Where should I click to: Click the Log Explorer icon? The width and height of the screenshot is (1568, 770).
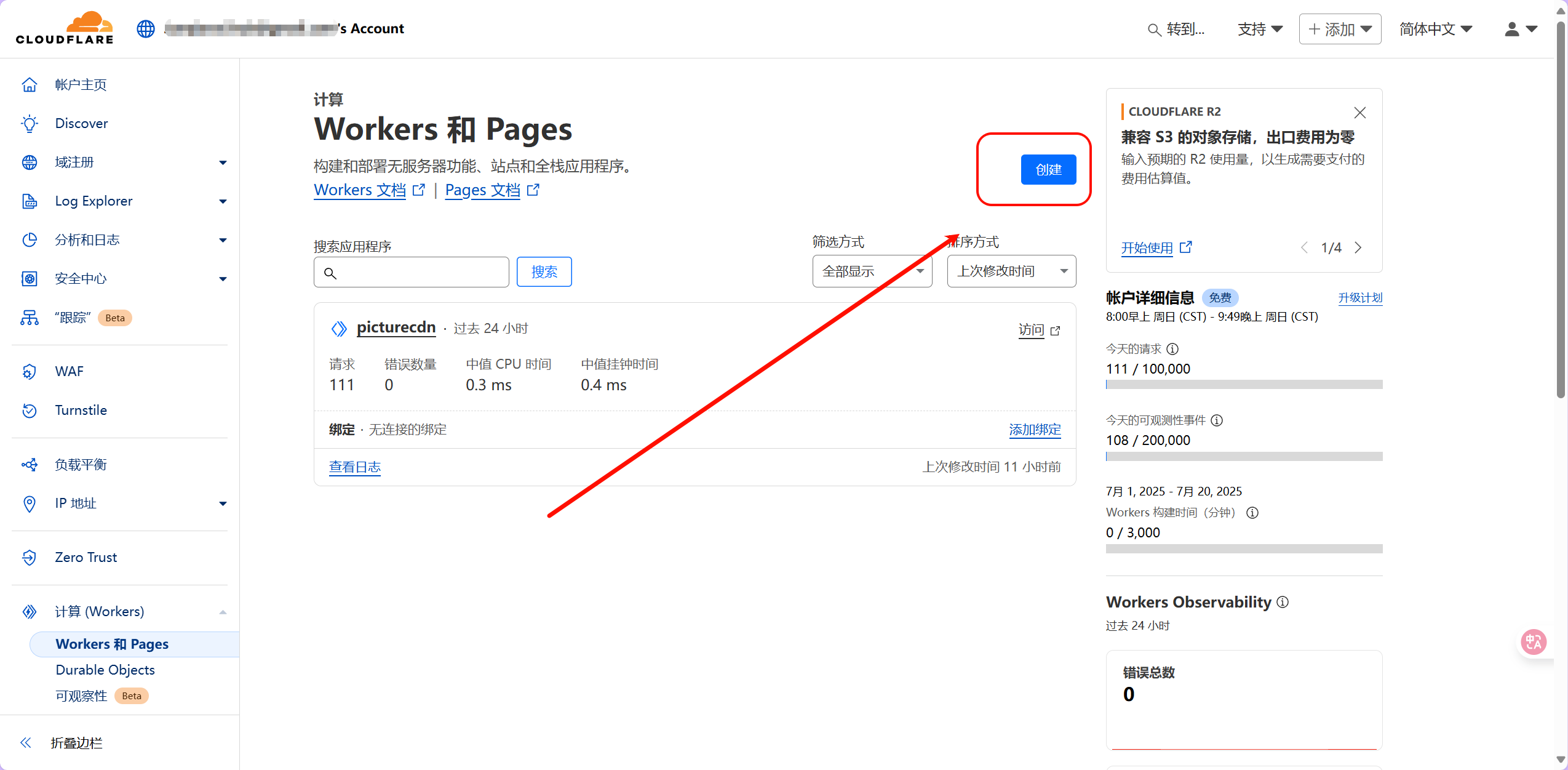coord(30,201)
